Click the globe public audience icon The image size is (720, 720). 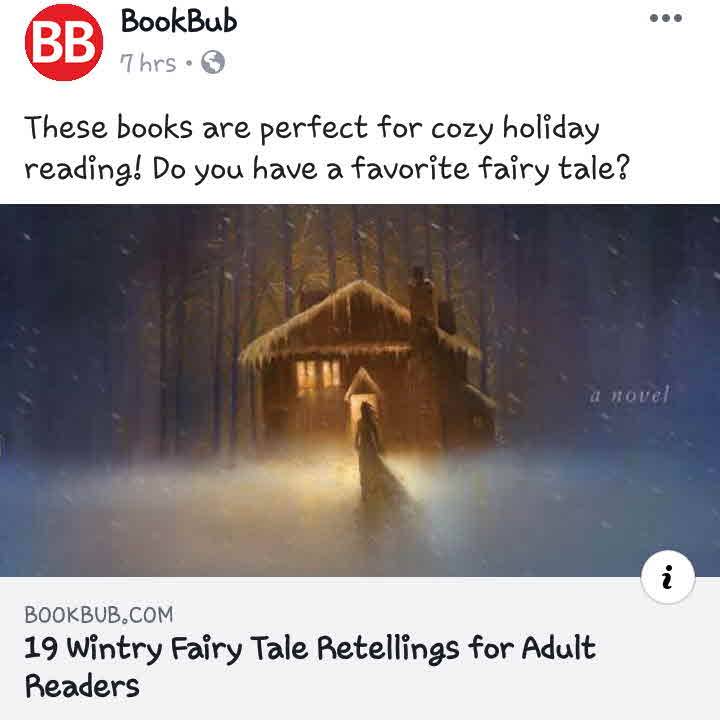(x=213, y=62)
